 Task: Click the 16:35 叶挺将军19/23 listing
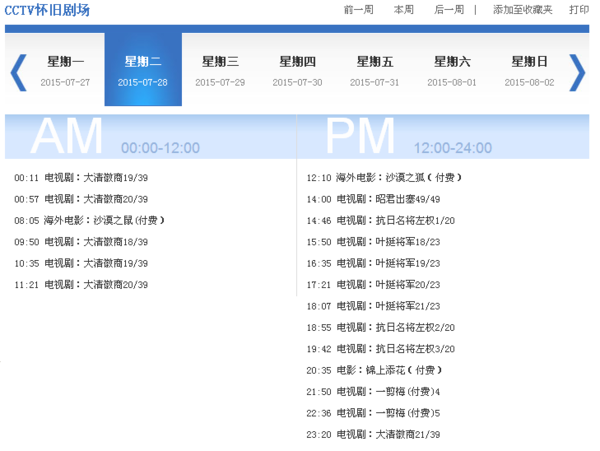point(373,264)
